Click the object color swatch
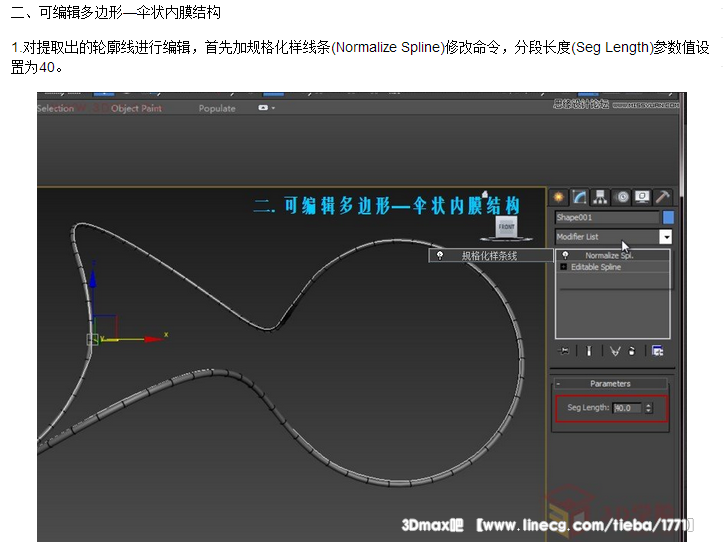723x542 pixels. point(668,217)
